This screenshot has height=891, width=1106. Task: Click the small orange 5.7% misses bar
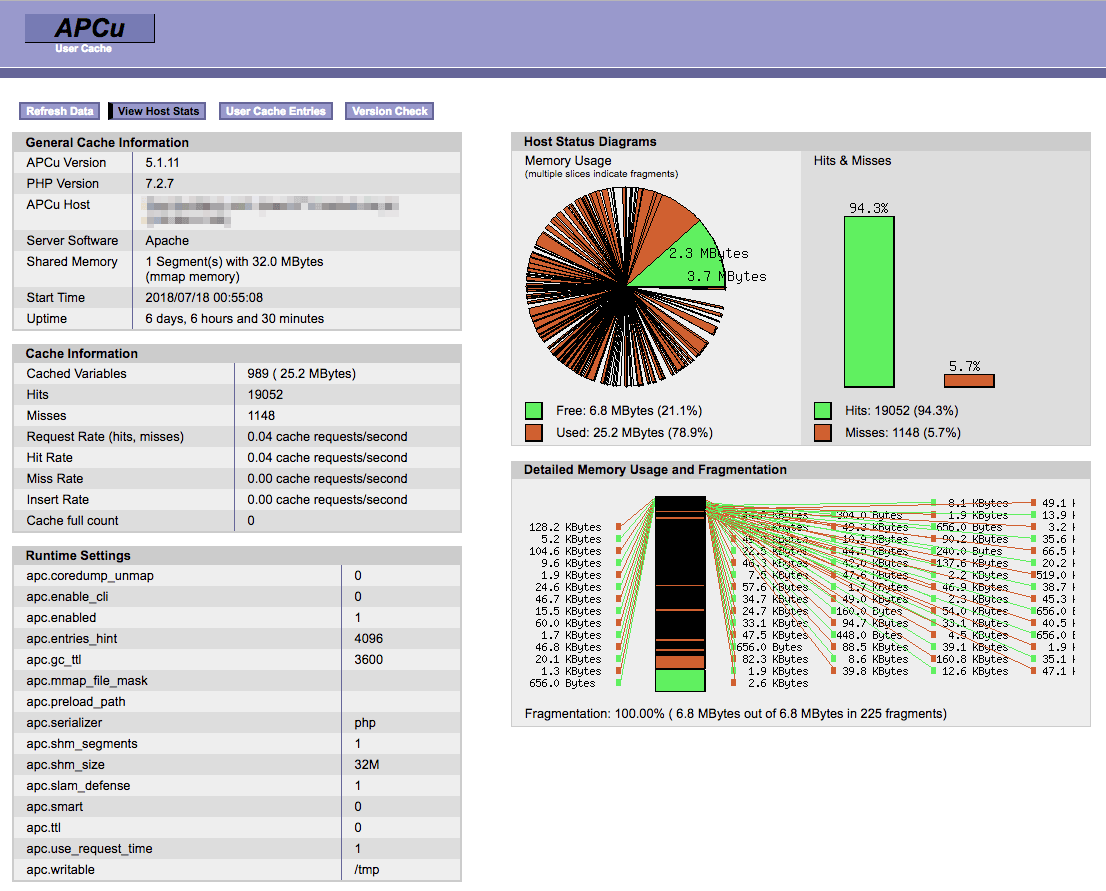tap(969, 381)
